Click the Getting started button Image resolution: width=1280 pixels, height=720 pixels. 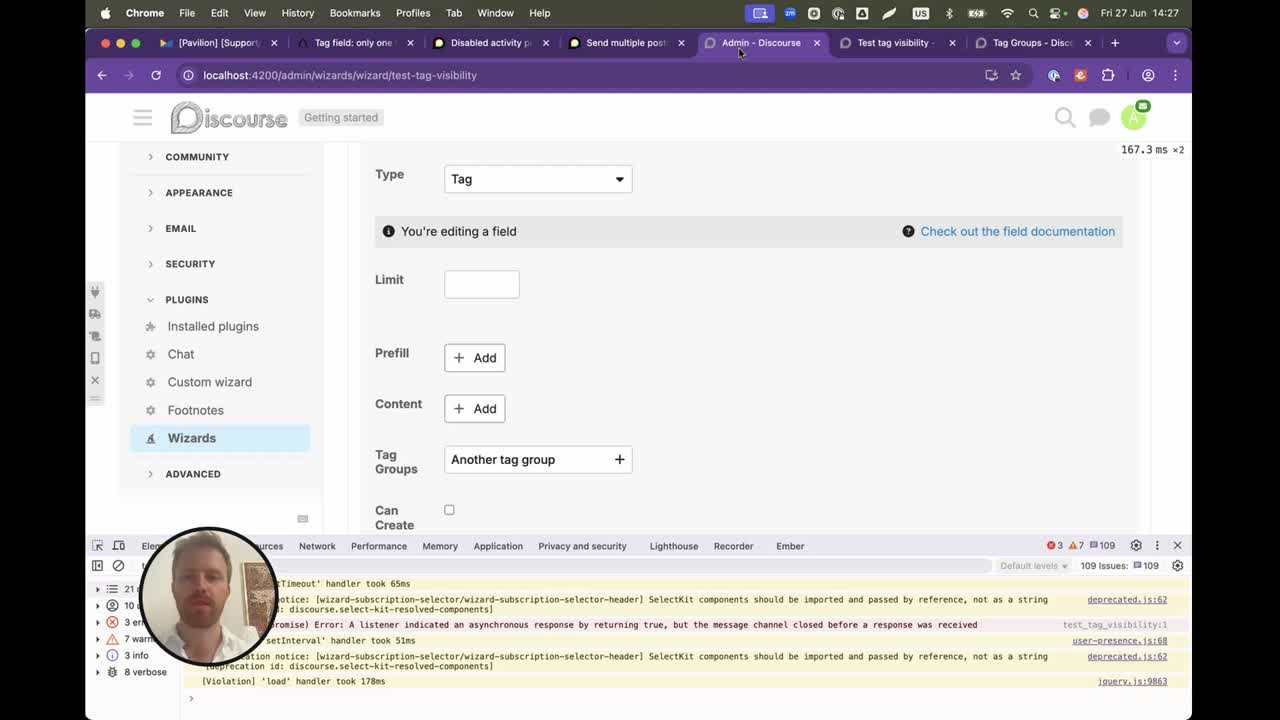point(341,118)
